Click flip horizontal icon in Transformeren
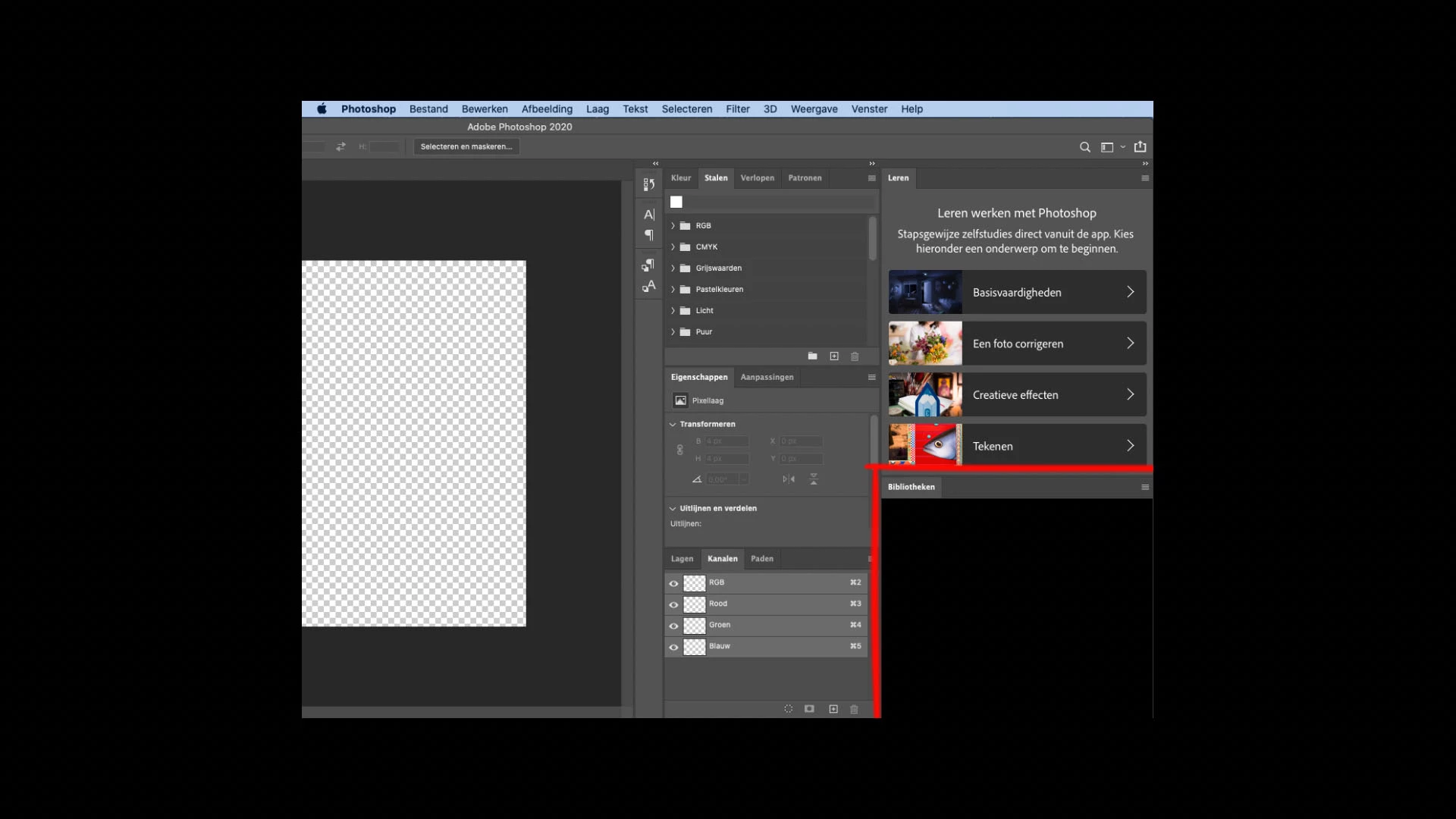Image resolution: width=1456 pixels, height=819 pixels. coord(789,479)
